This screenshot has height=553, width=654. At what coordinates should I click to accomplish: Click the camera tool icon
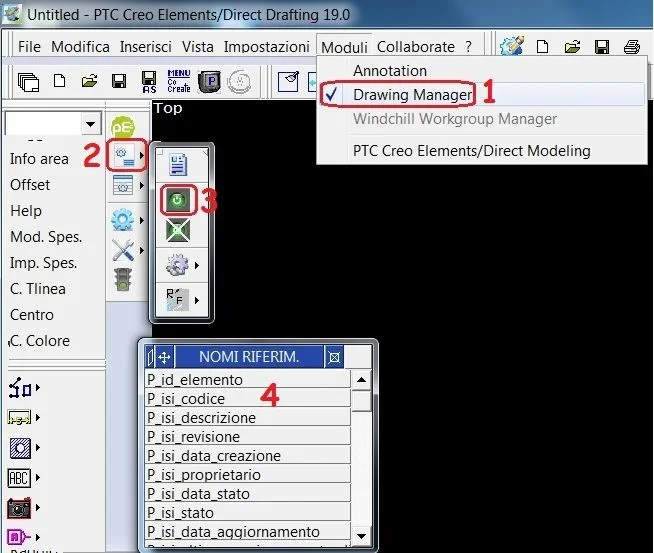(19, 508)
